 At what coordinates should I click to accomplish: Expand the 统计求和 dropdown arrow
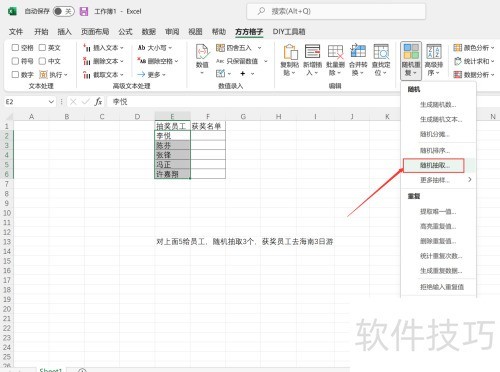click(492, 61)
